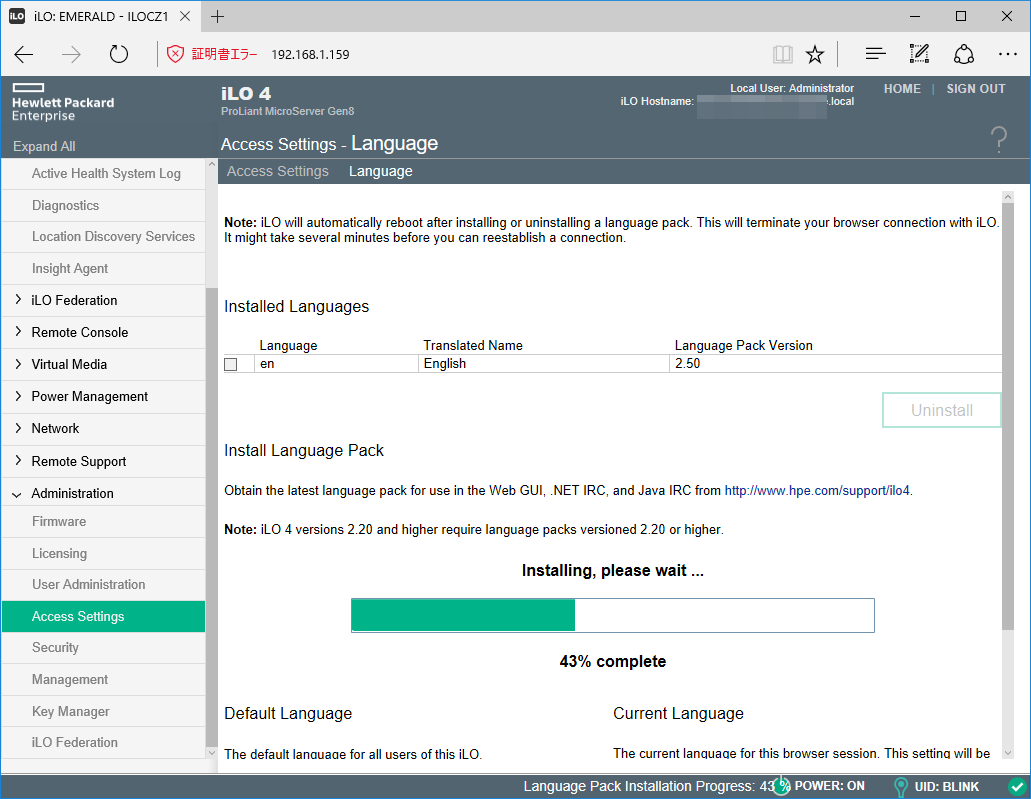Click the power status icon in footer
1031x799 pixels.
[x=781, y=786]
